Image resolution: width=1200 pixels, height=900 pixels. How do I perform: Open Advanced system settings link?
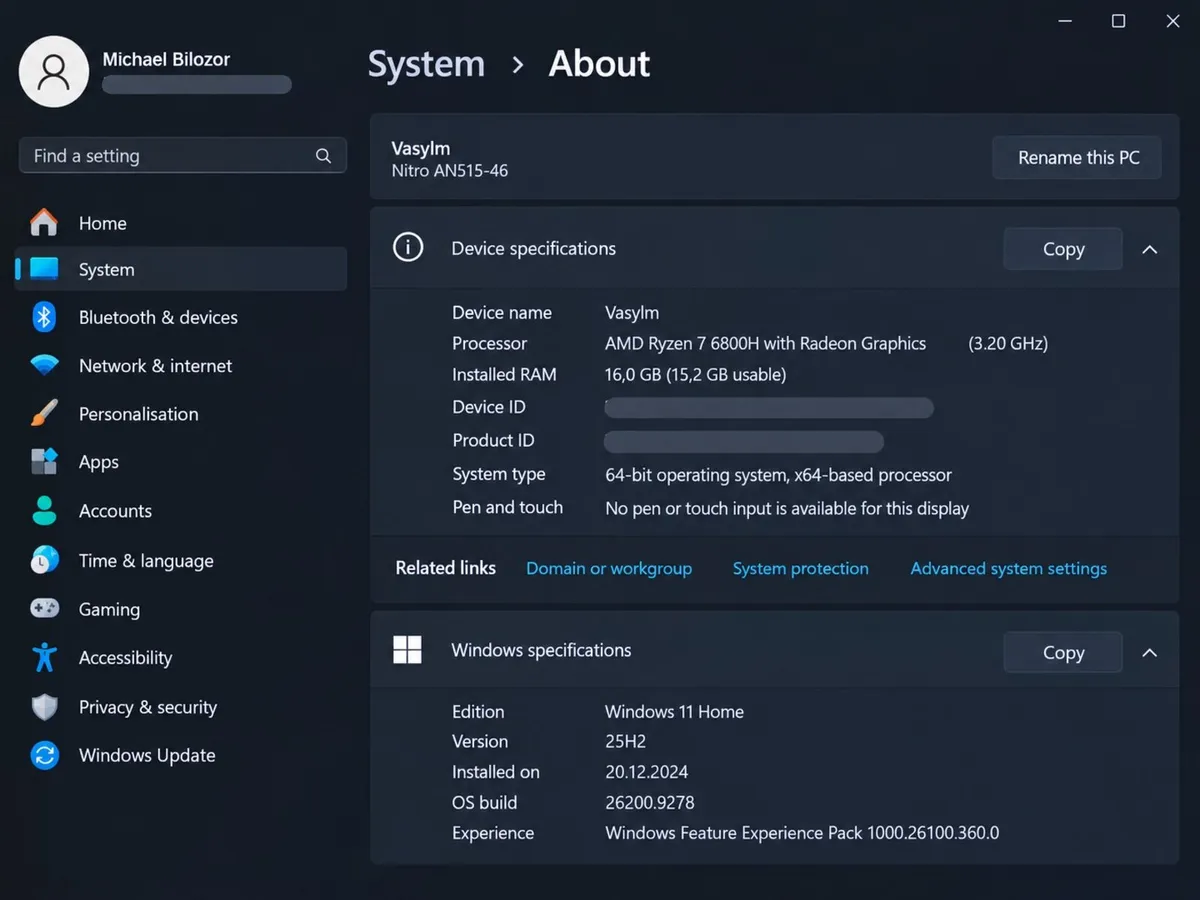click(1008, 568)
